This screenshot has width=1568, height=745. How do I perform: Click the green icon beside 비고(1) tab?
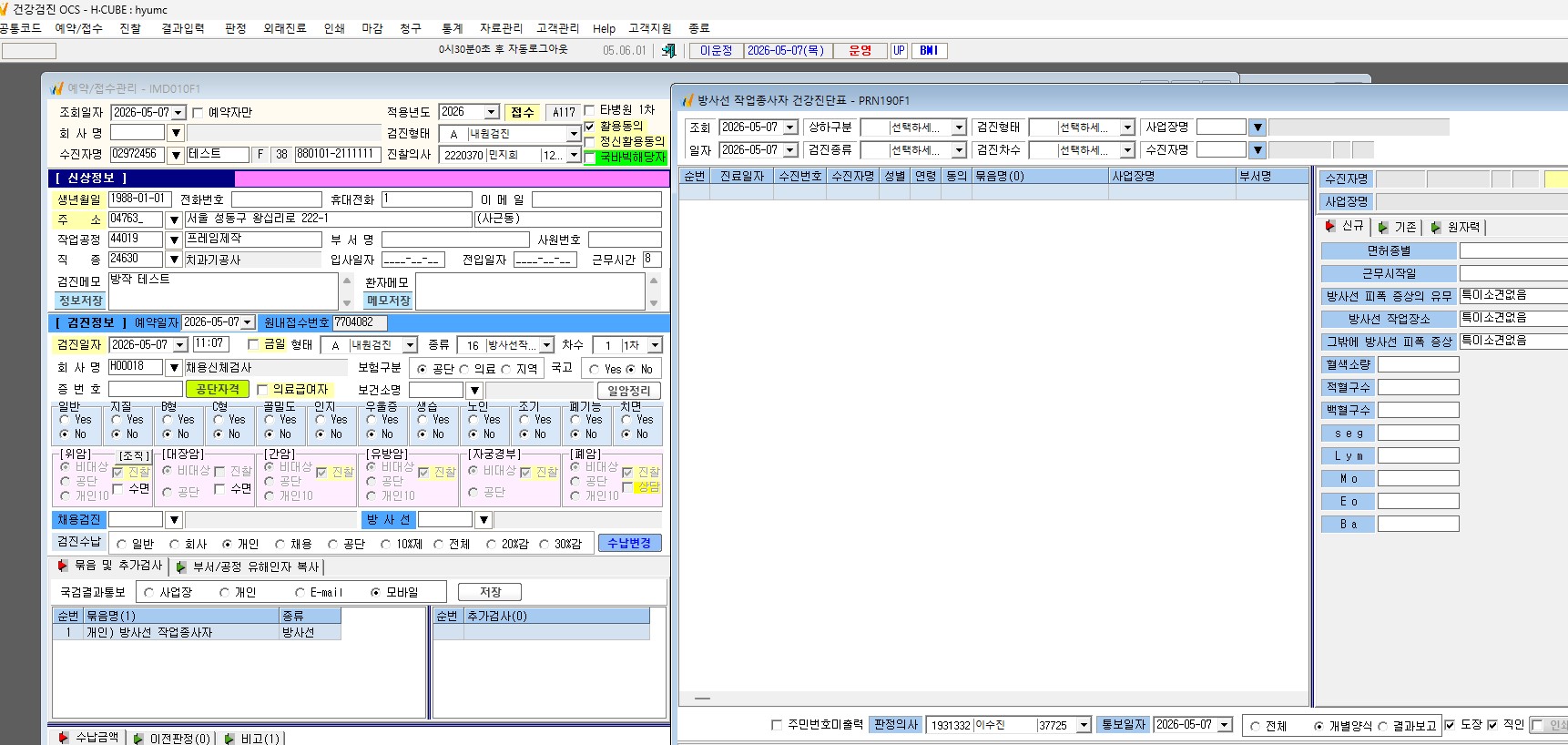pos(229,739)
